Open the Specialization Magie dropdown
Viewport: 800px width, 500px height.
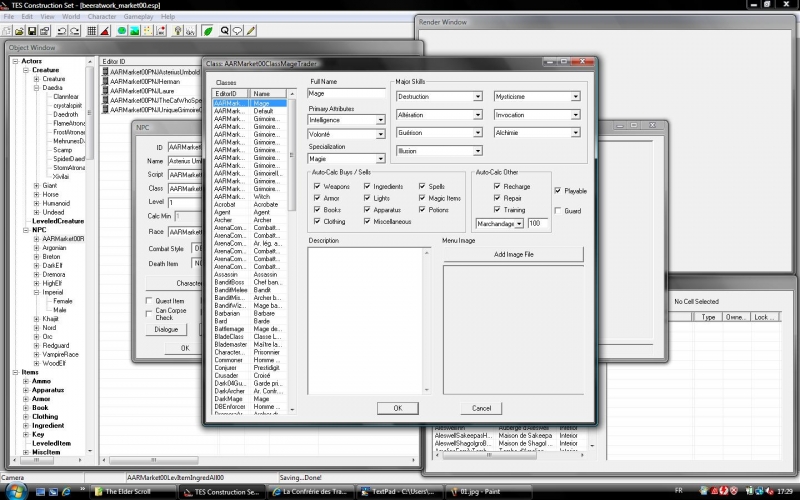tap(380, 160)
